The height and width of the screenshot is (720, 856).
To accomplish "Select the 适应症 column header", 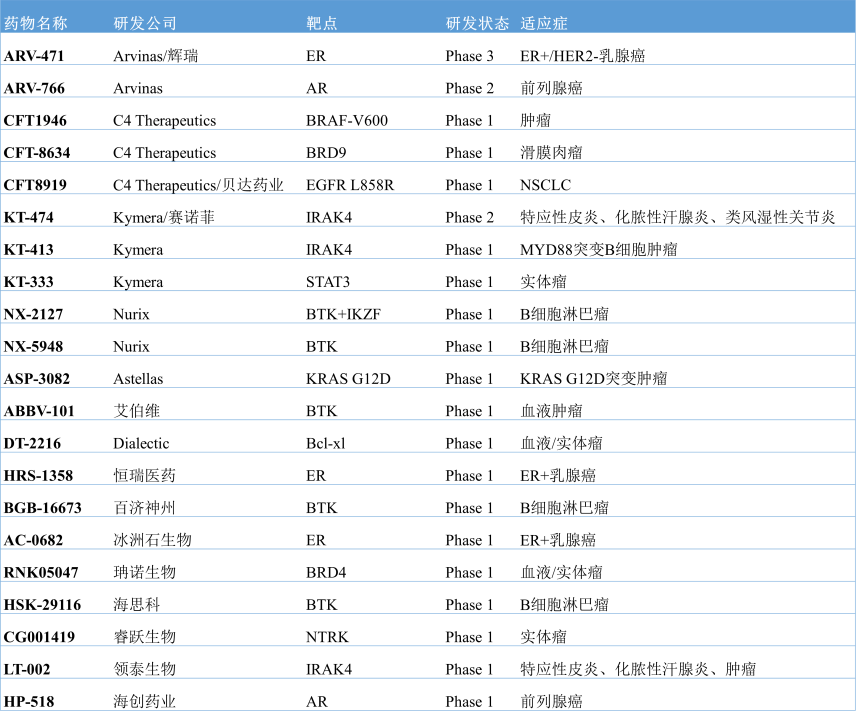I will 544,23.
